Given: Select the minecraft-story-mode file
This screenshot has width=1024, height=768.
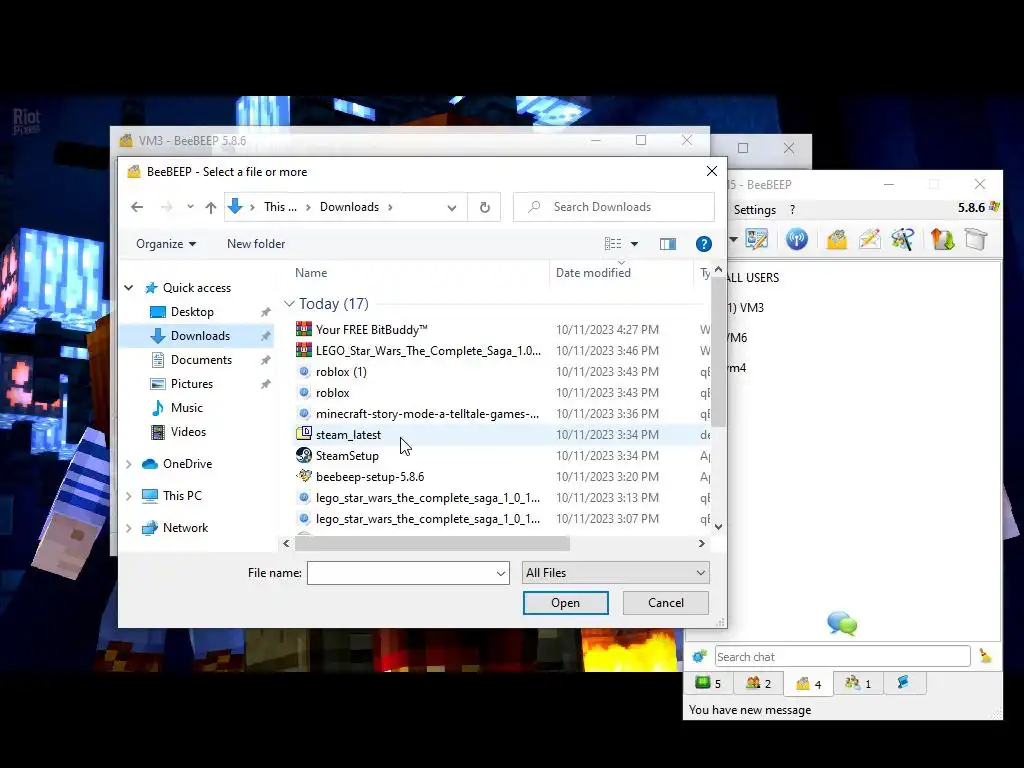Looking at the screenshot, I should pyautogui.click(x=500, y=414).
